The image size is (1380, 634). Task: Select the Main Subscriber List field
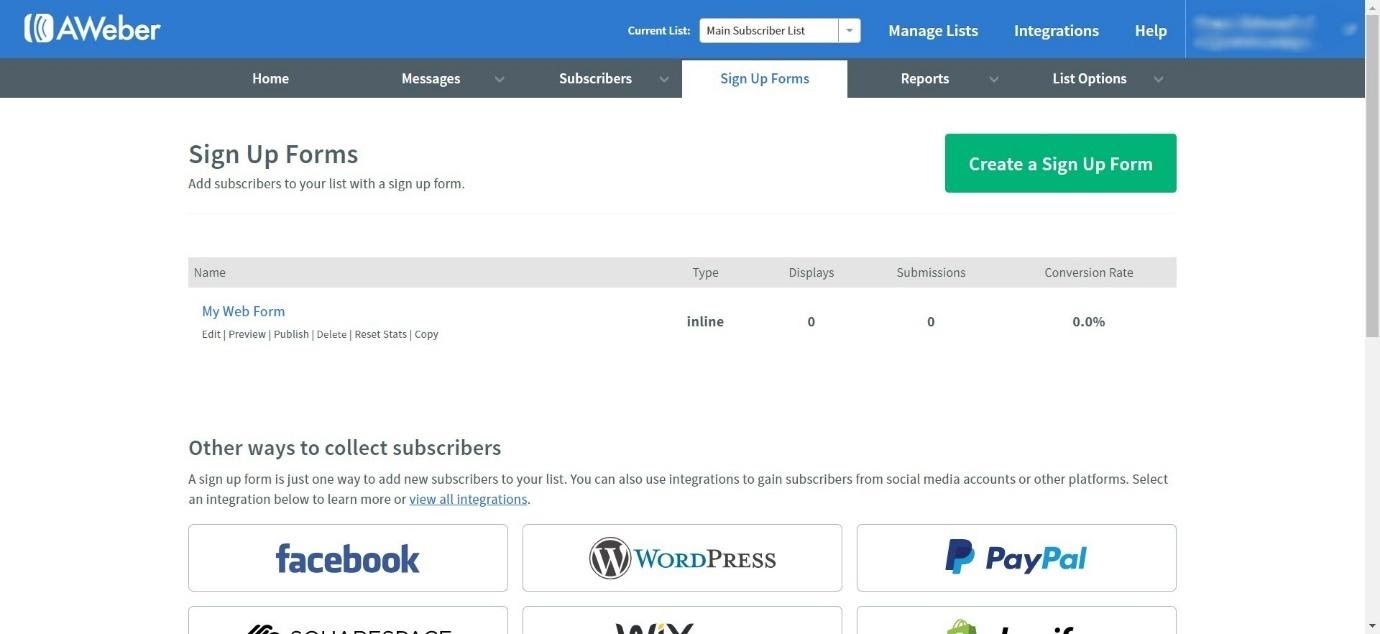(768, 31)
